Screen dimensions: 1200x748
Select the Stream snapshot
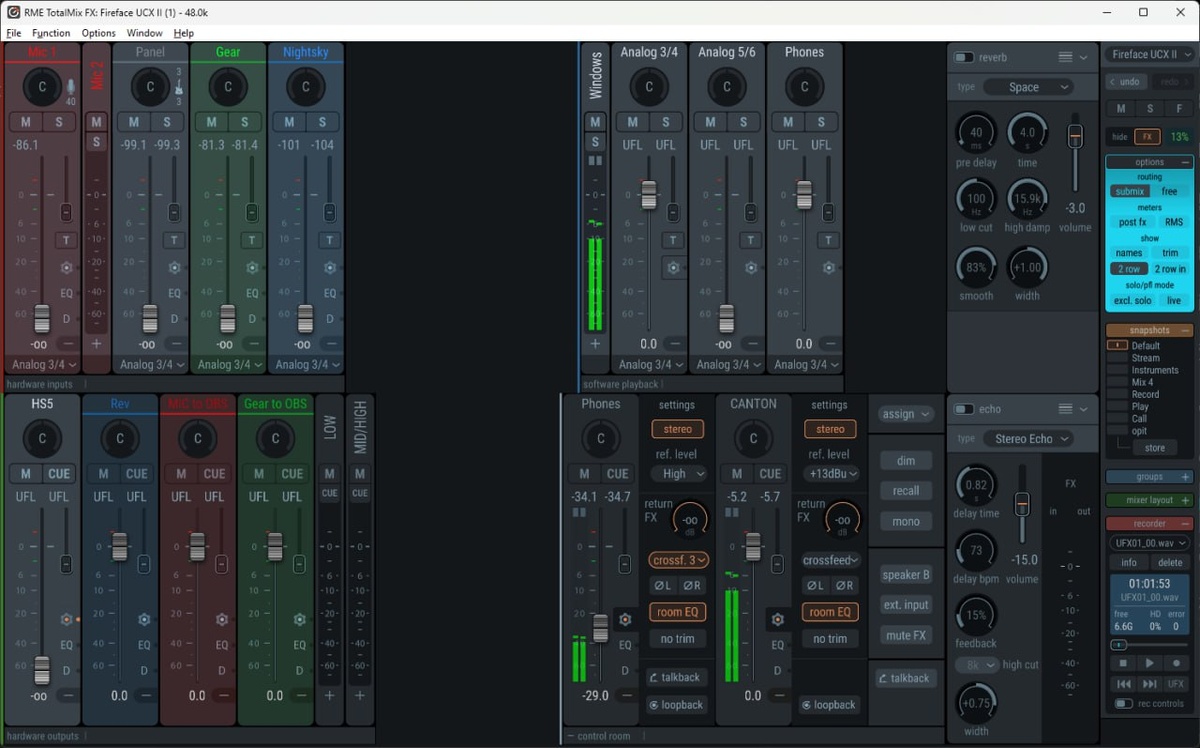click(1146, 358)
